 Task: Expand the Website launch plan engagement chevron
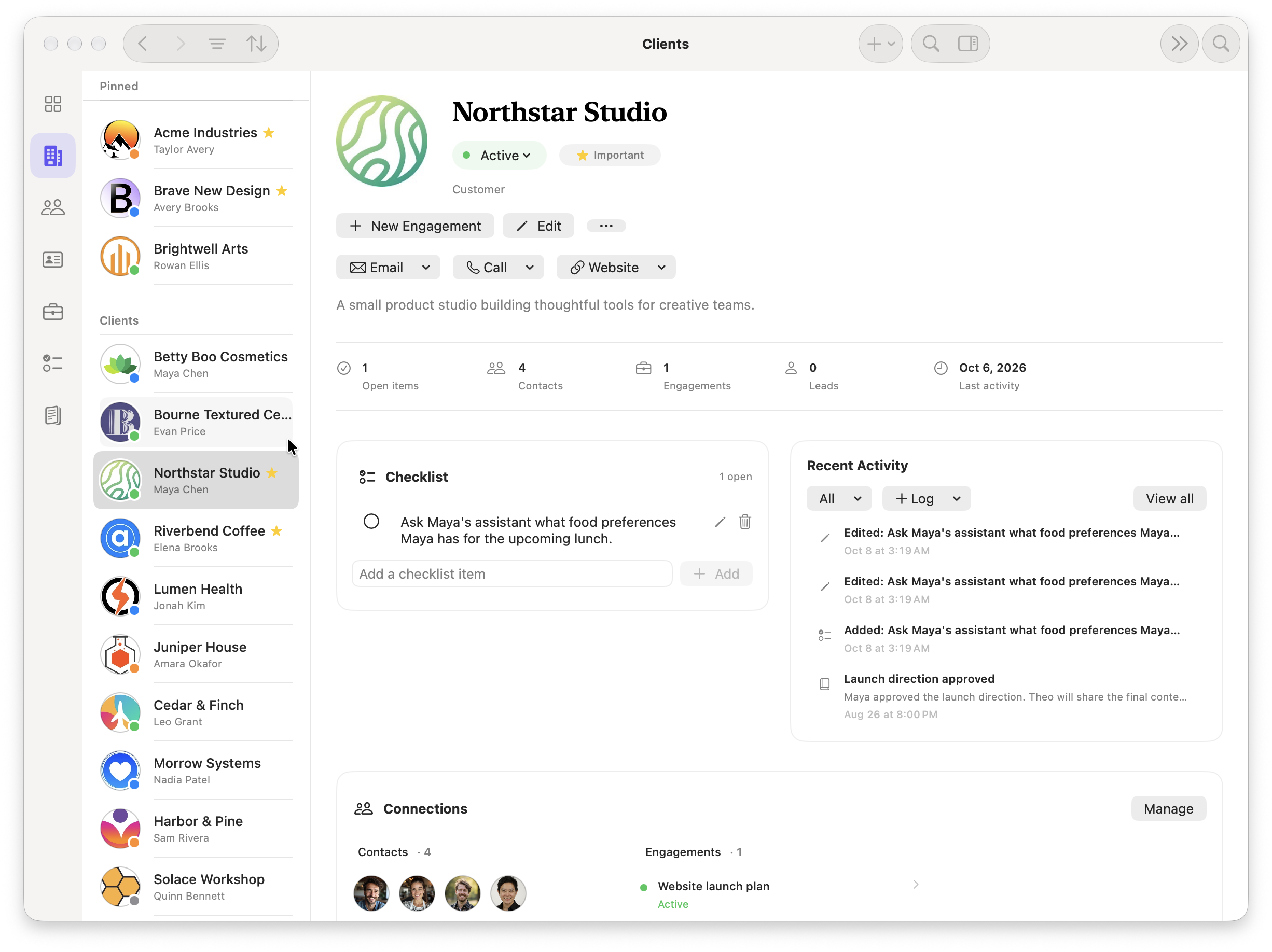tap(916, 885)
